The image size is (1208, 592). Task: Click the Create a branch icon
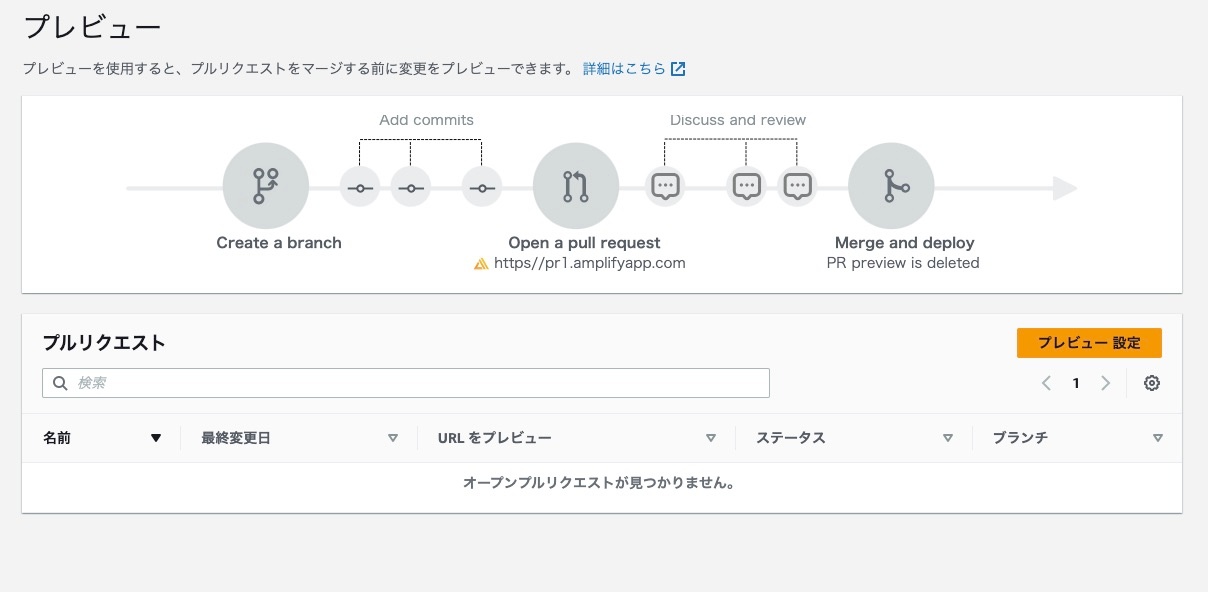click(x=266, y=186)
